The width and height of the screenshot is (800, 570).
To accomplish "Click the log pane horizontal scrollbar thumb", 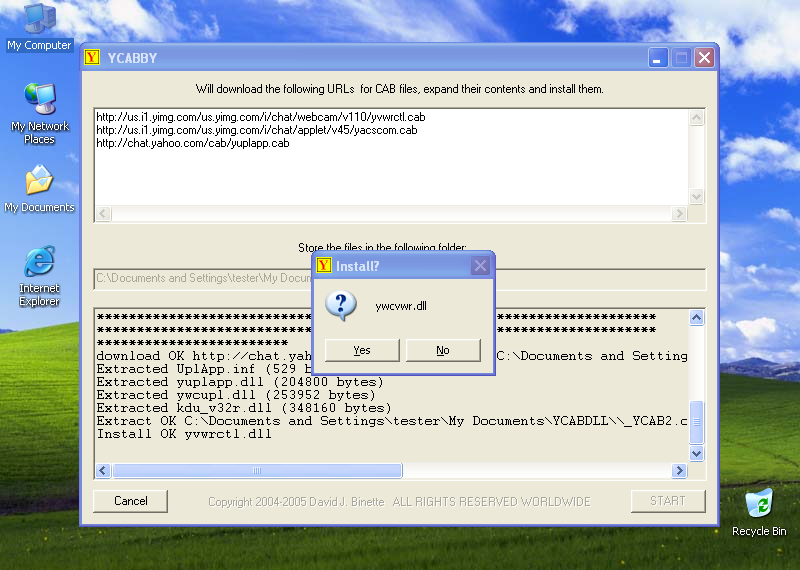I will 257,470.
